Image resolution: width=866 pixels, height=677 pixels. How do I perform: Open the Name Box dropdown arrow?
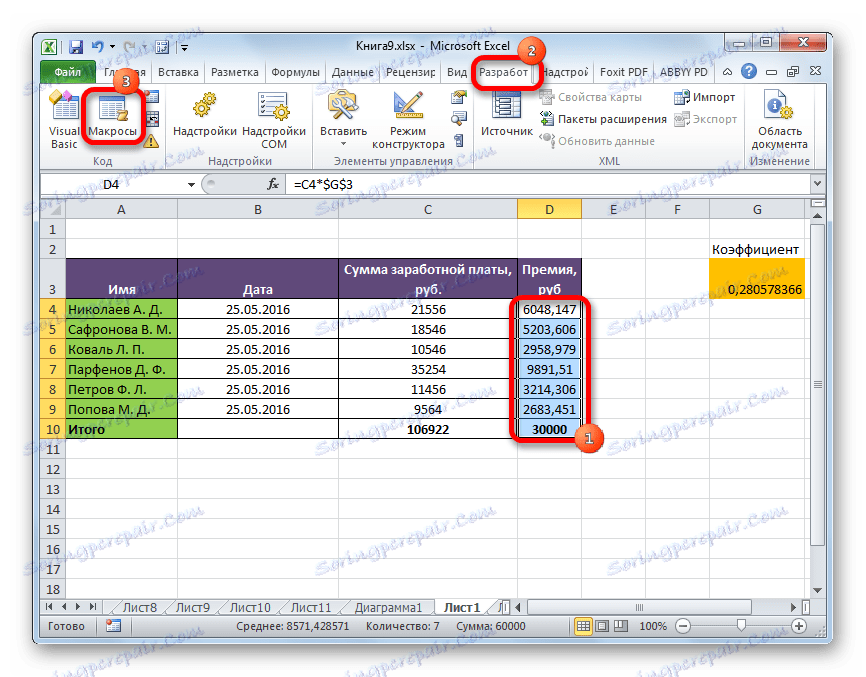[x=191, y=184]
